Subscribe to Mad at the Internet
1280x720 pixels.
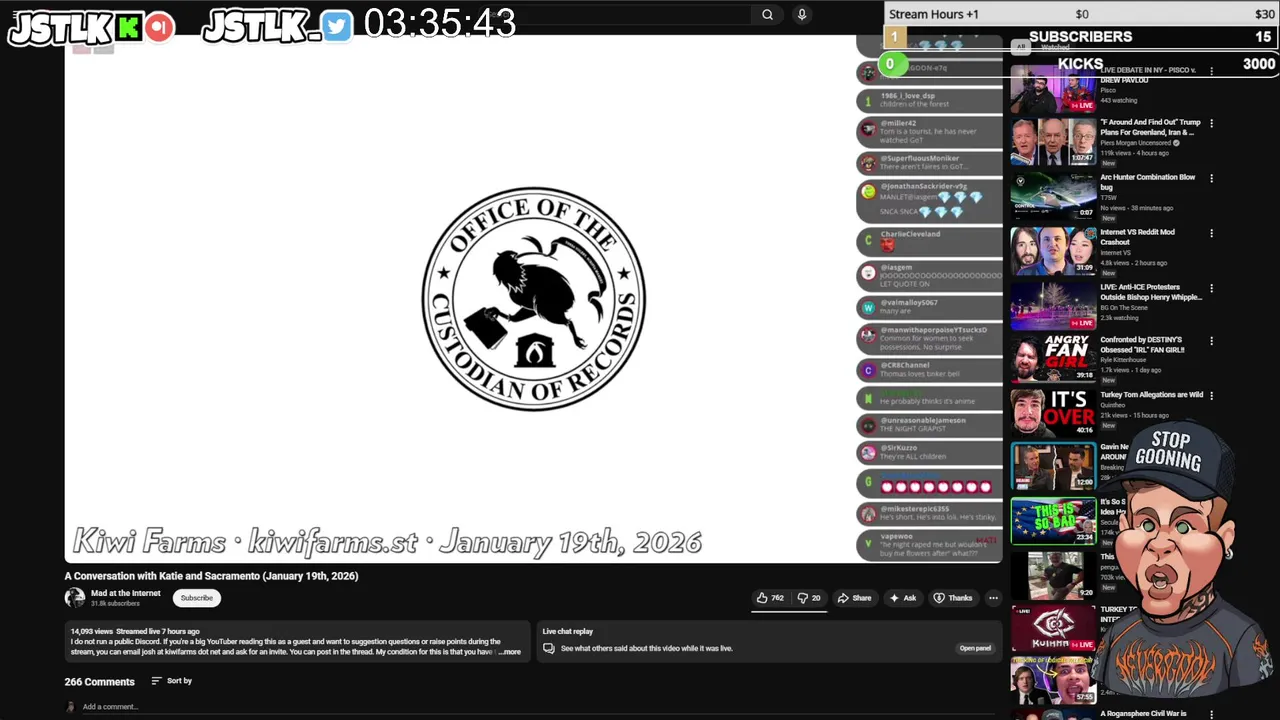tap(196, 598)
